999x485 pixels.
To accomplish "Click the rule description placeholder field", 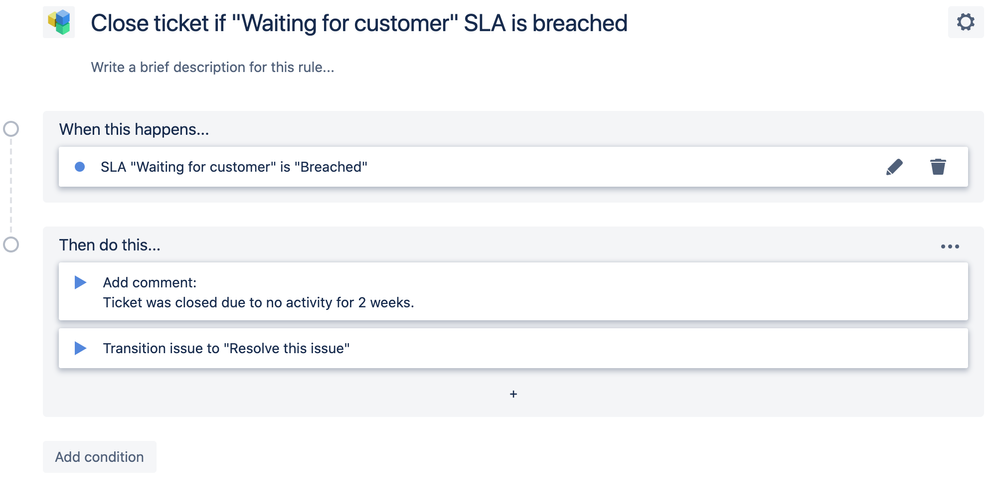I will [x=212, y=67].
